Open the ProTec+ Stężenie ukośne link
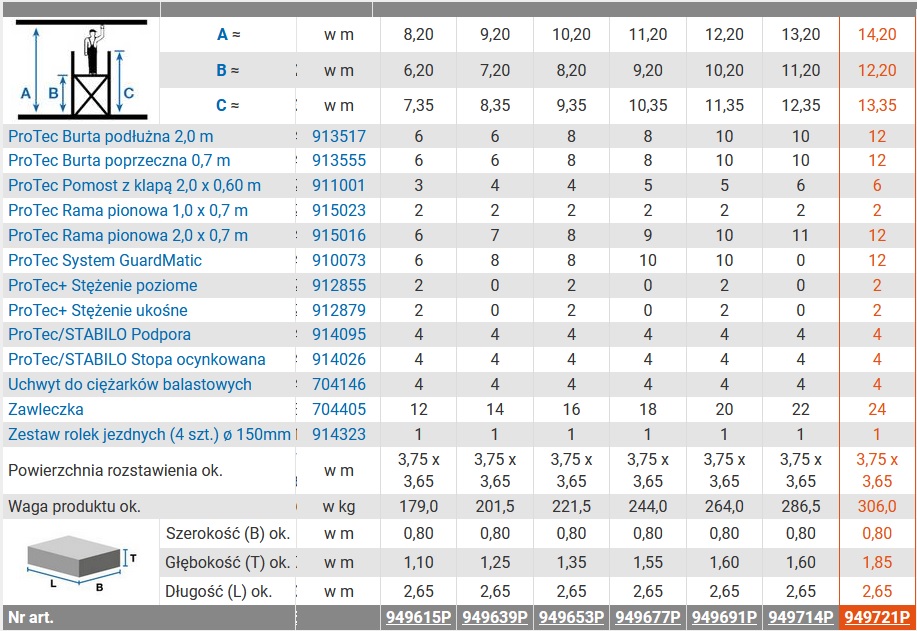The height and width of the screenshot is (631, 917). pos(98,310)
